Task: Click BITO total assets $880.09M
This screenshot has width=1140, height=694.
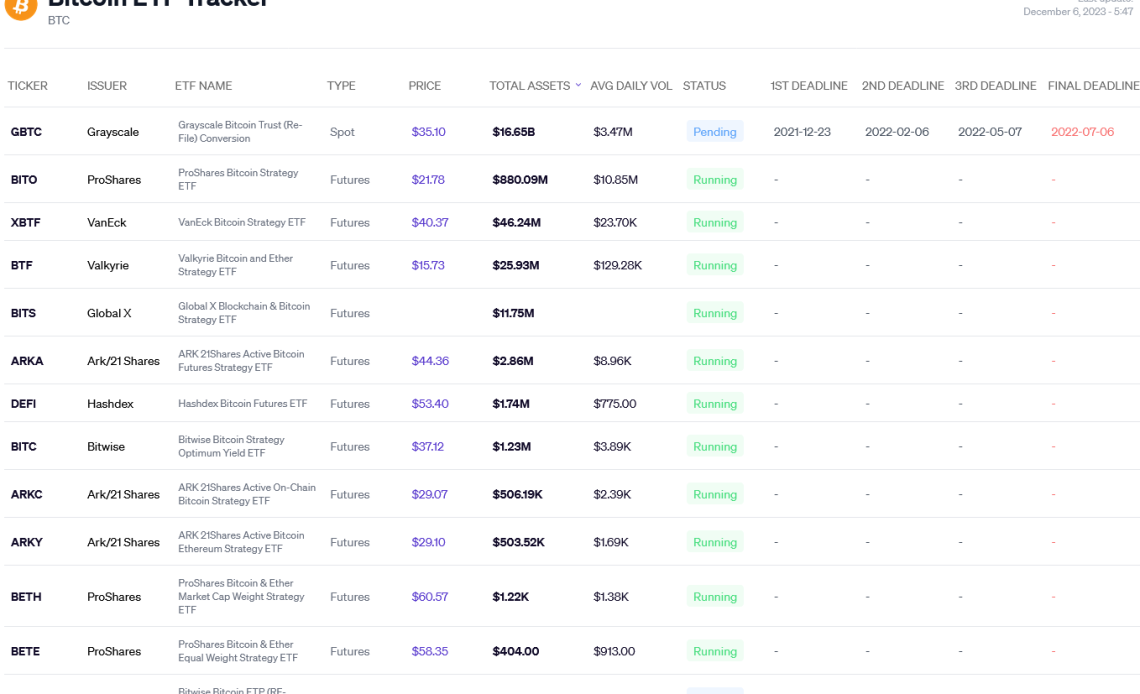Action: point(520,179)
